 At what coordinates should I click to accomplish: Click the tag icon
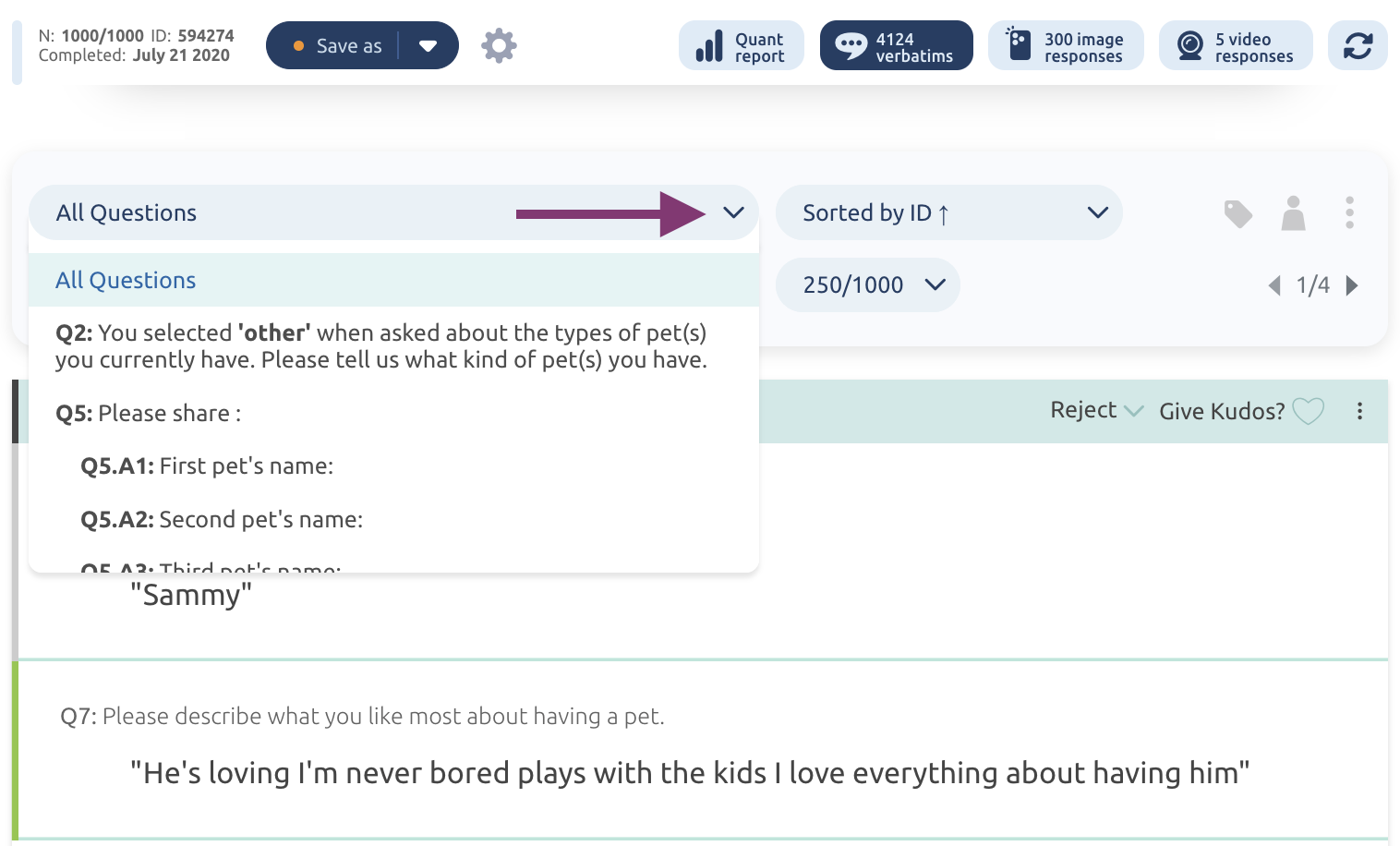coord(1238,213)
